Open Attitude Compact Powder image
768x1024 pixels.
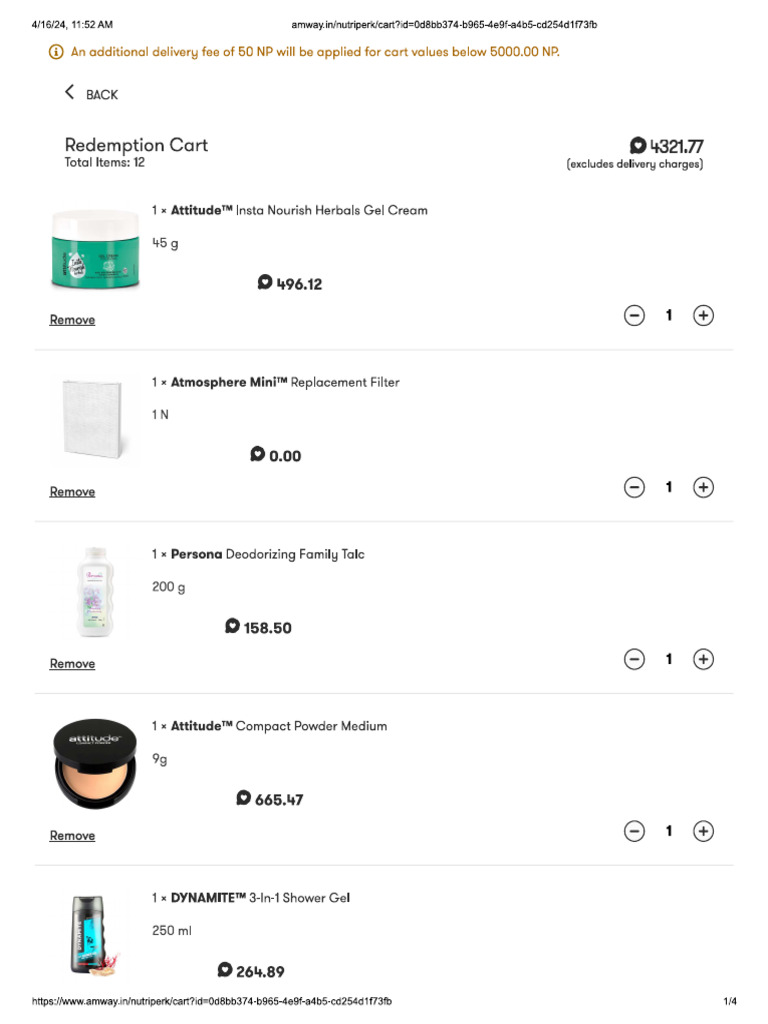coord(95,765)
